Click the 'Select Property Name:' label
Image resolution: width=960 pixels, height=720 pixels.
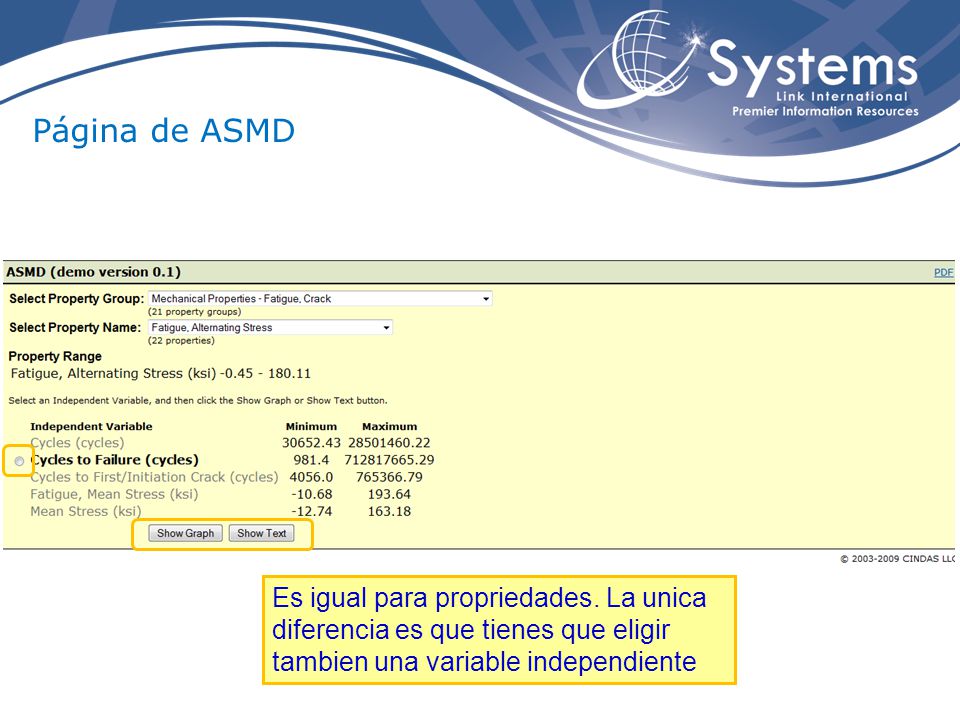click(75, 328)
